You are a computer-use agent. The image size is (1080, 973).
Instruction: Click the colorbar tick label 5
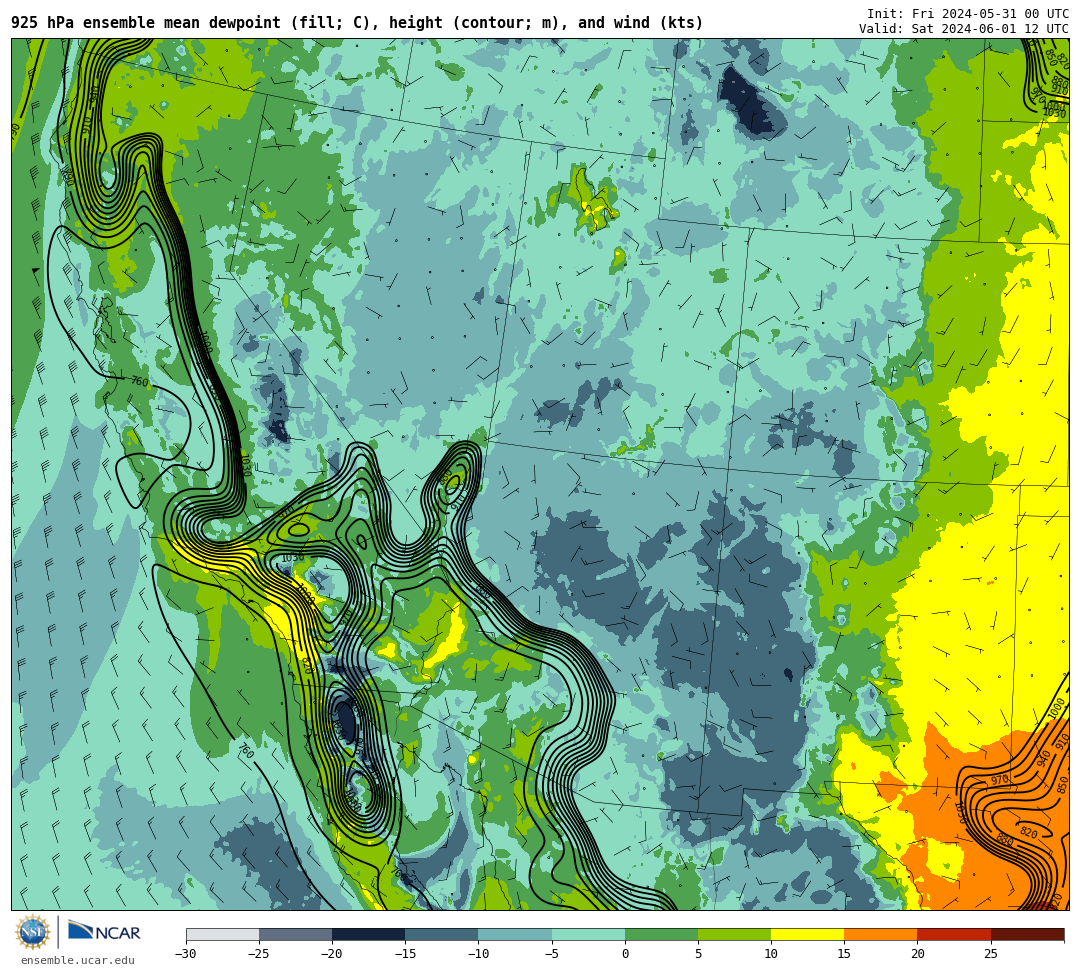tap(698, 954)
